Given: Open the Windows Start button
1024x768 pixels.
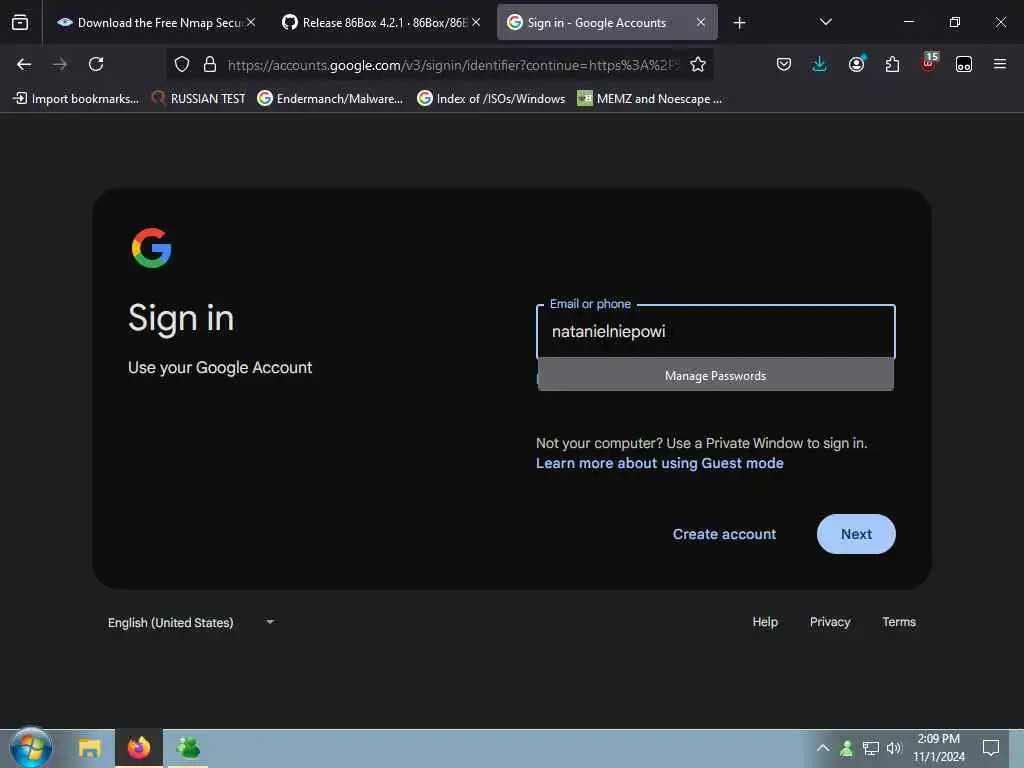Looking at the screenshot, I should tap(31, 748).
